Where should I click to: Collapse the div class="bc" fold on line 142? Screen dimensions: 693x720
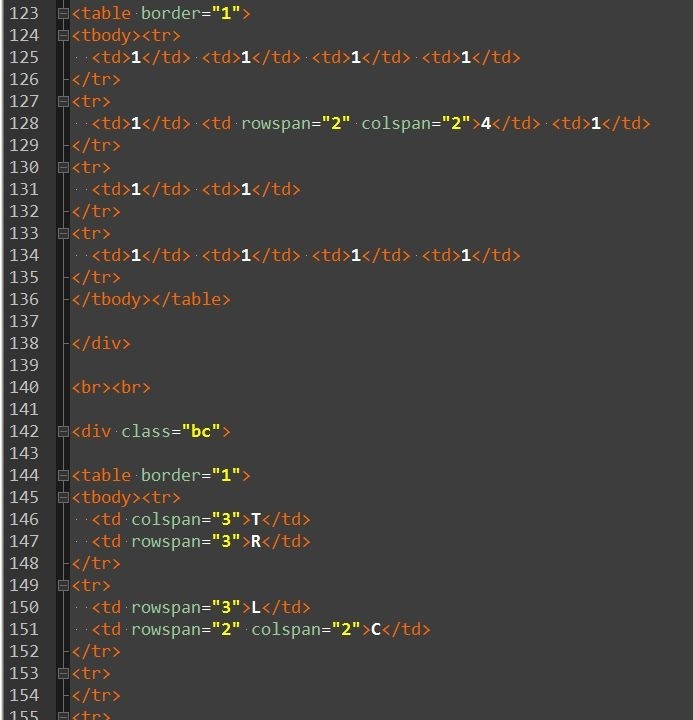pyautogui.click(x=63, y=432)
